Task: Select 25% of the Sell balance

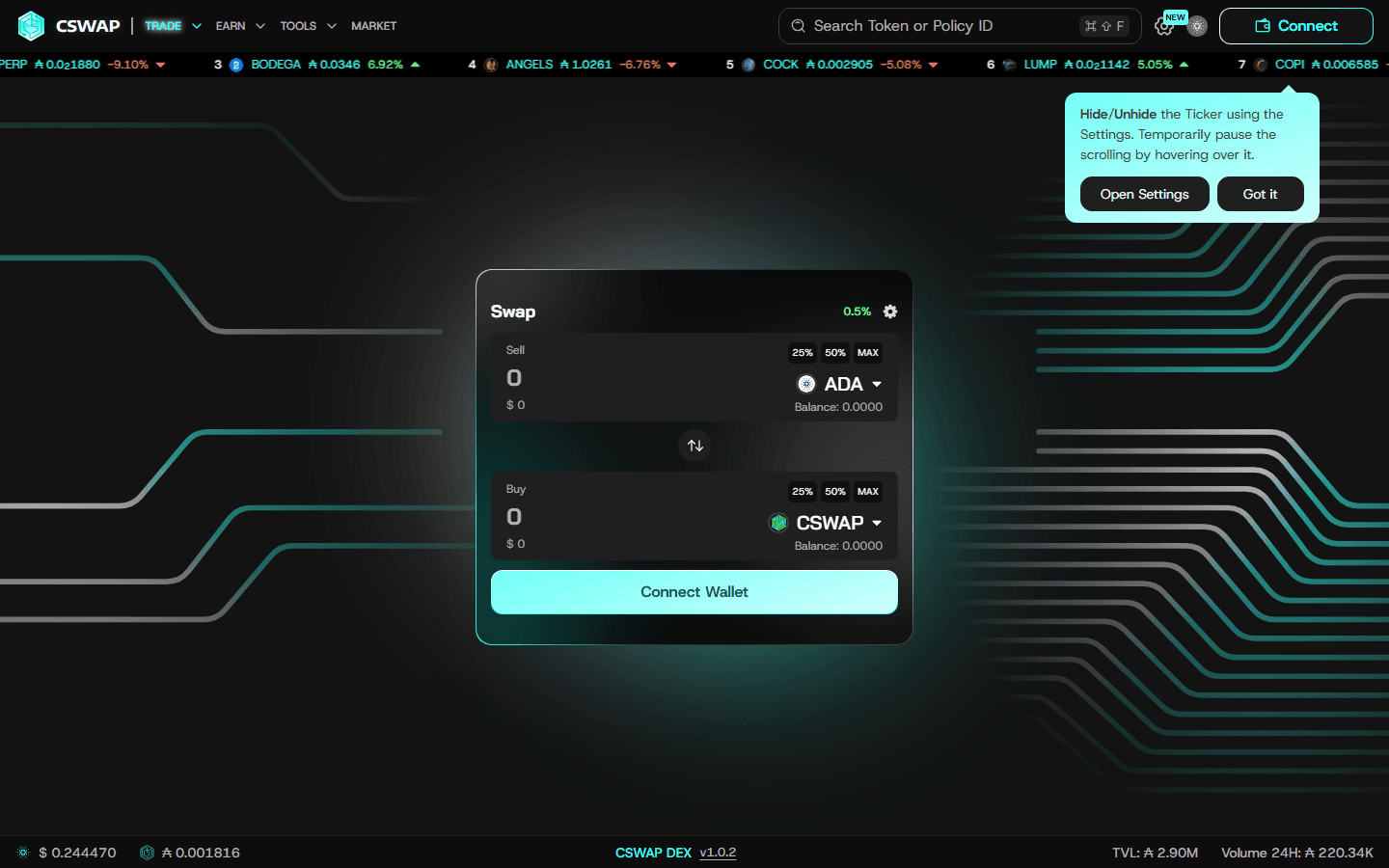Action: click(803, 353)
